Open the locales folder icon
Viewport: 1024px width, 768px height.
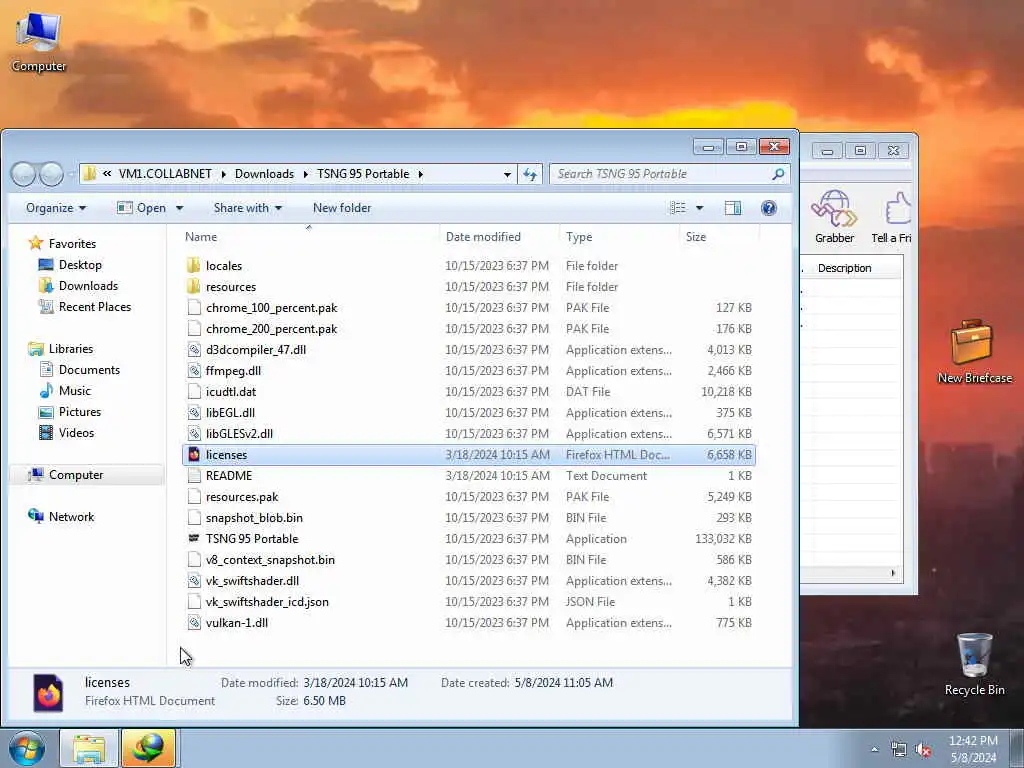[x=193, y=266]
